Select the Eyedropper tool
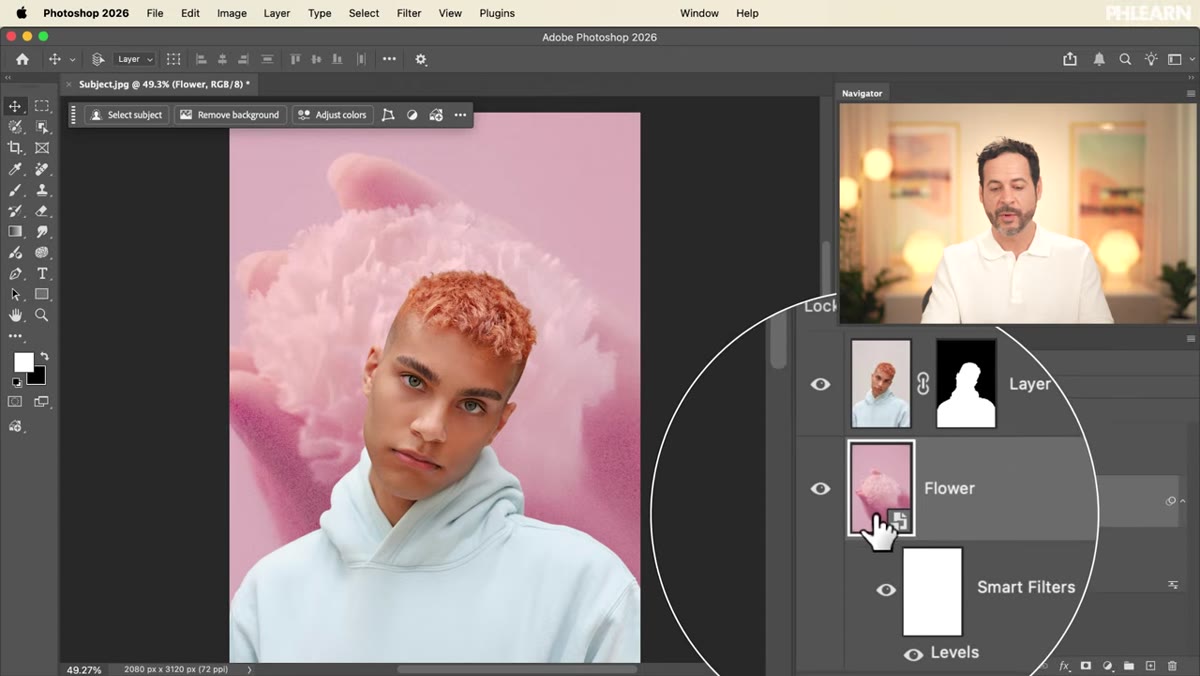 coord(15,169)
